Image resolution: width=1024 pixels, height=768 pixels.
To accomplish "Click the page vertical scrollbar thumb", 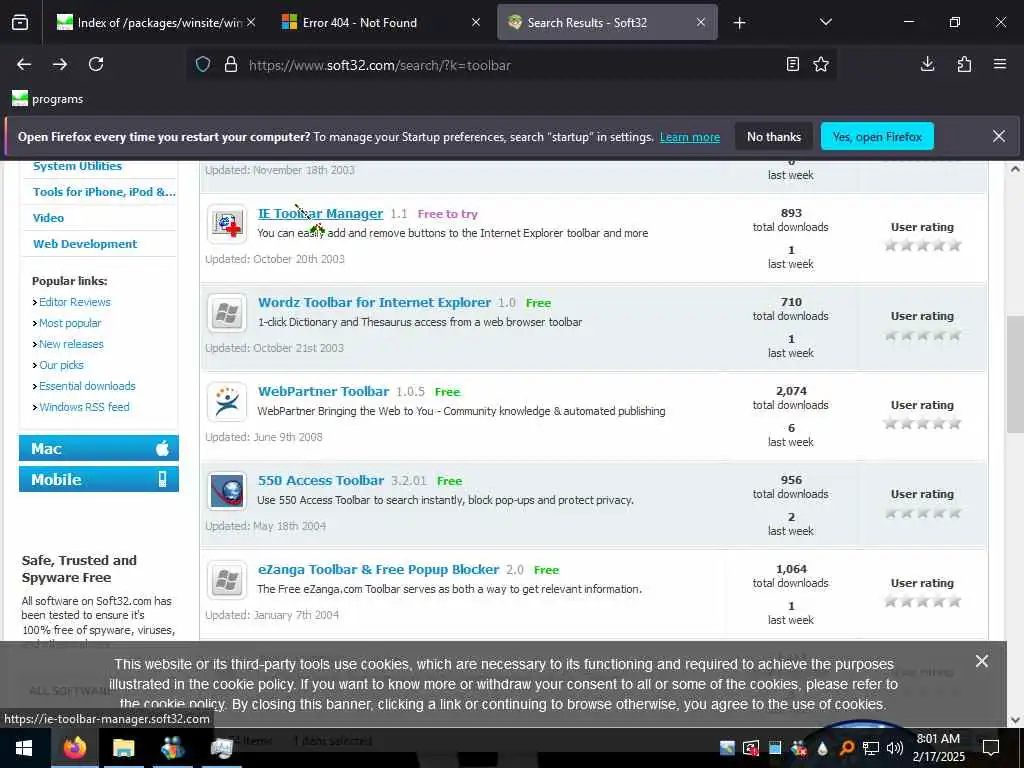I will coord(1014,374).
